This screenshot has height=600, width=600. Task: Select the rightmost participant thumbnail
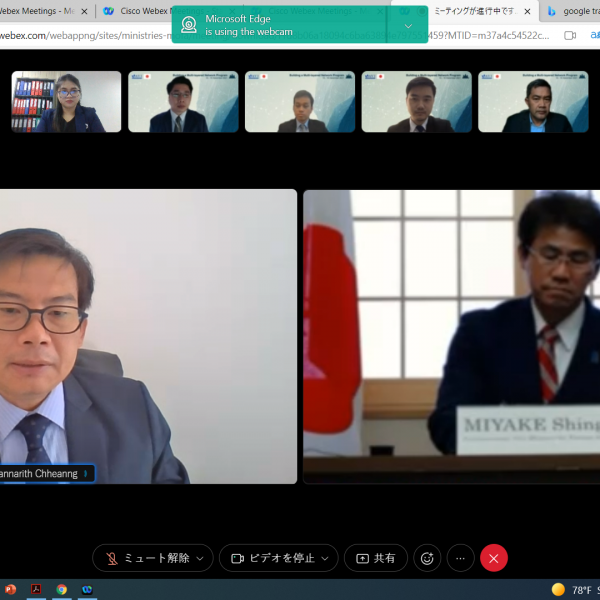(533, 102)
